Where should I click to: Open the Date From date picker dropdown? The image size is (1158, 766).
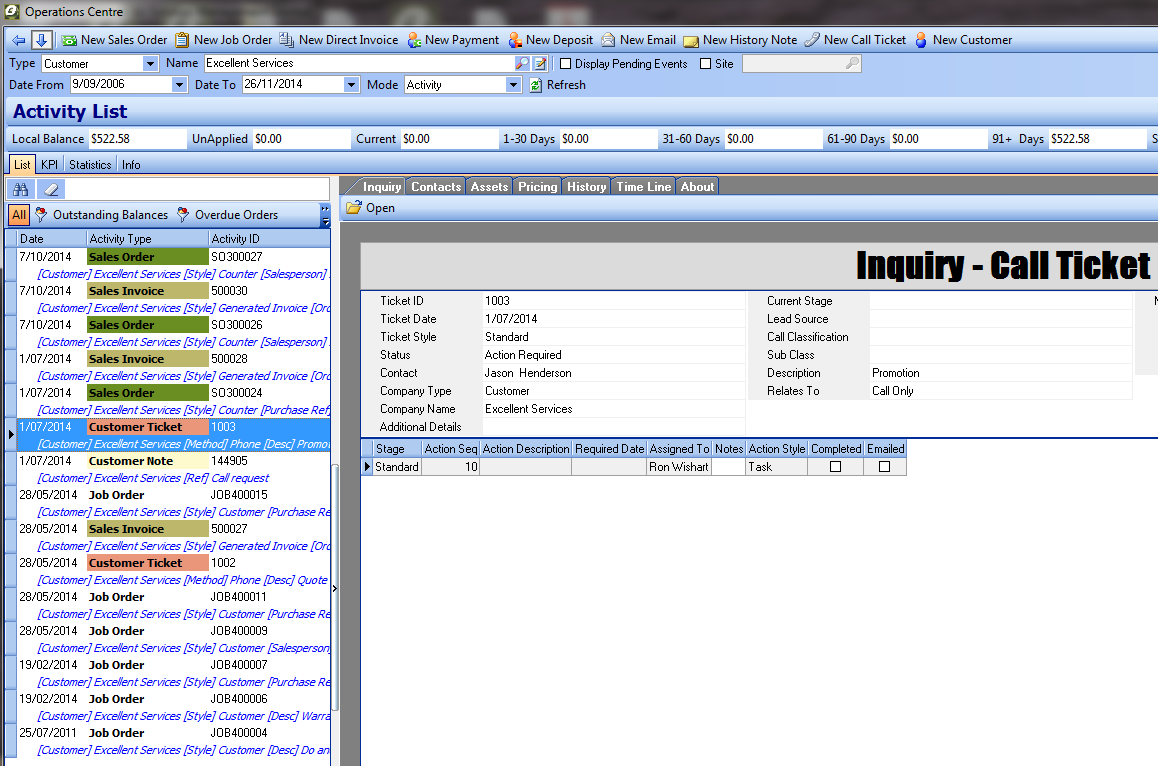click(179, 85)
